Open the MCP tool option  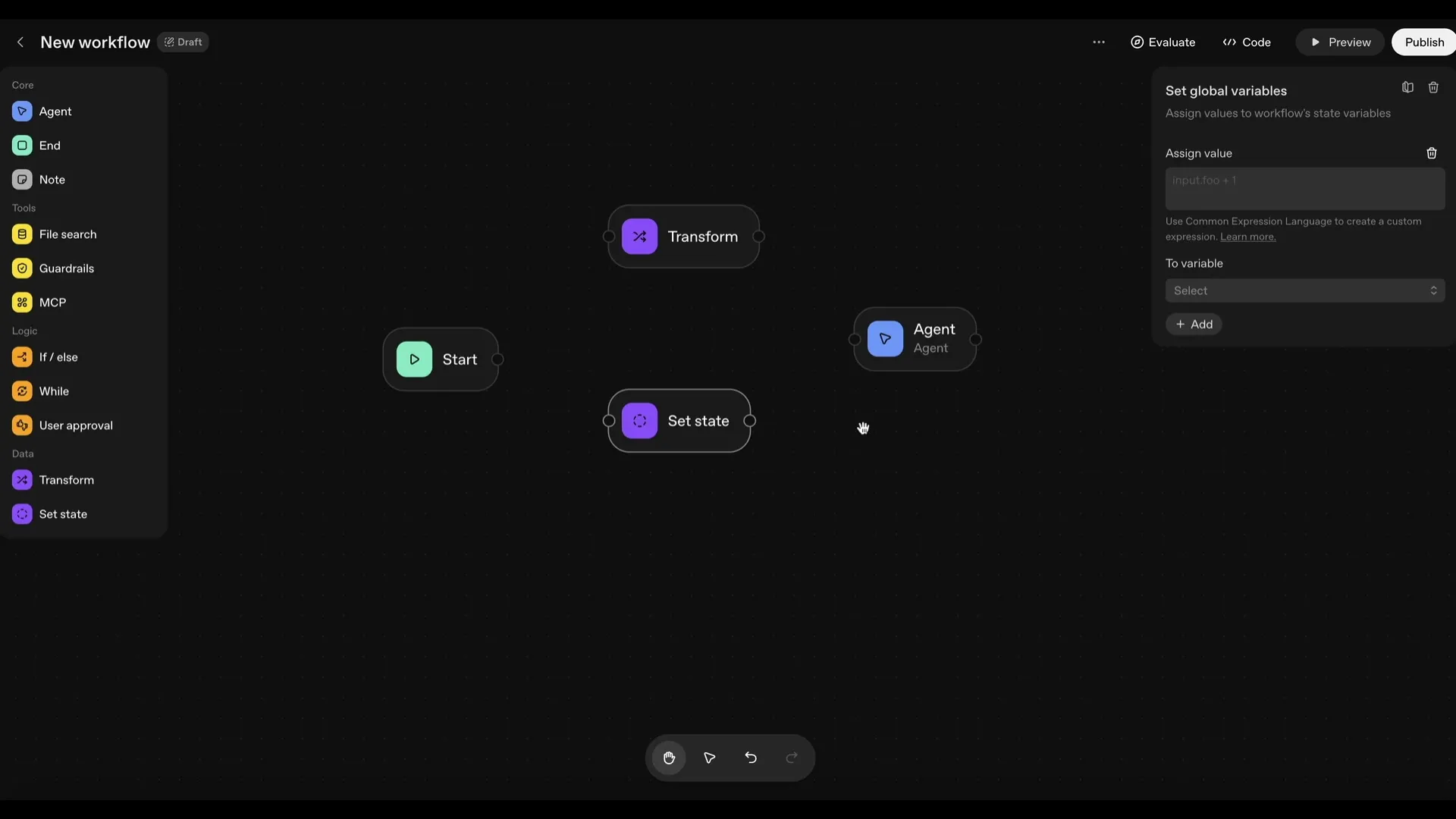coord(52,302)
